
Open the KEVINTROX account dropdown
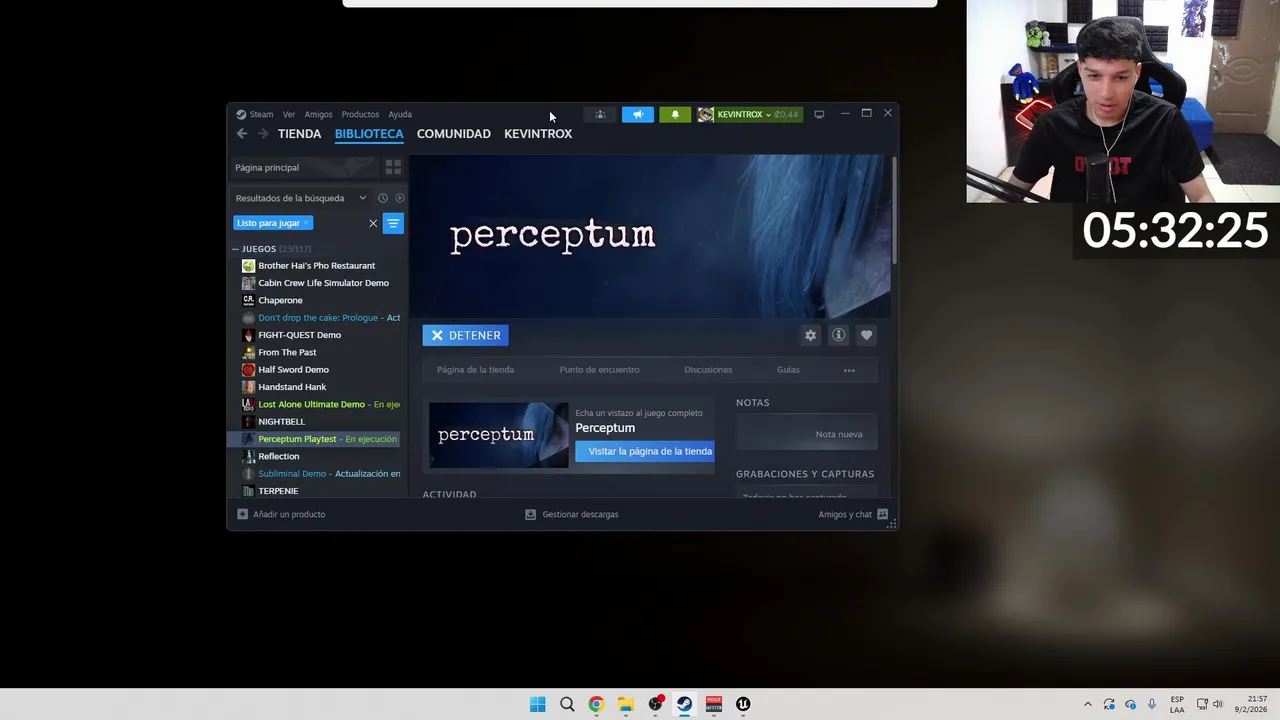750,114
